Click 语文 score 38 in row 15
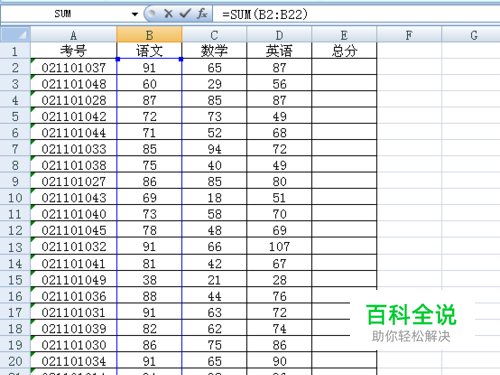 pos(149,280)
